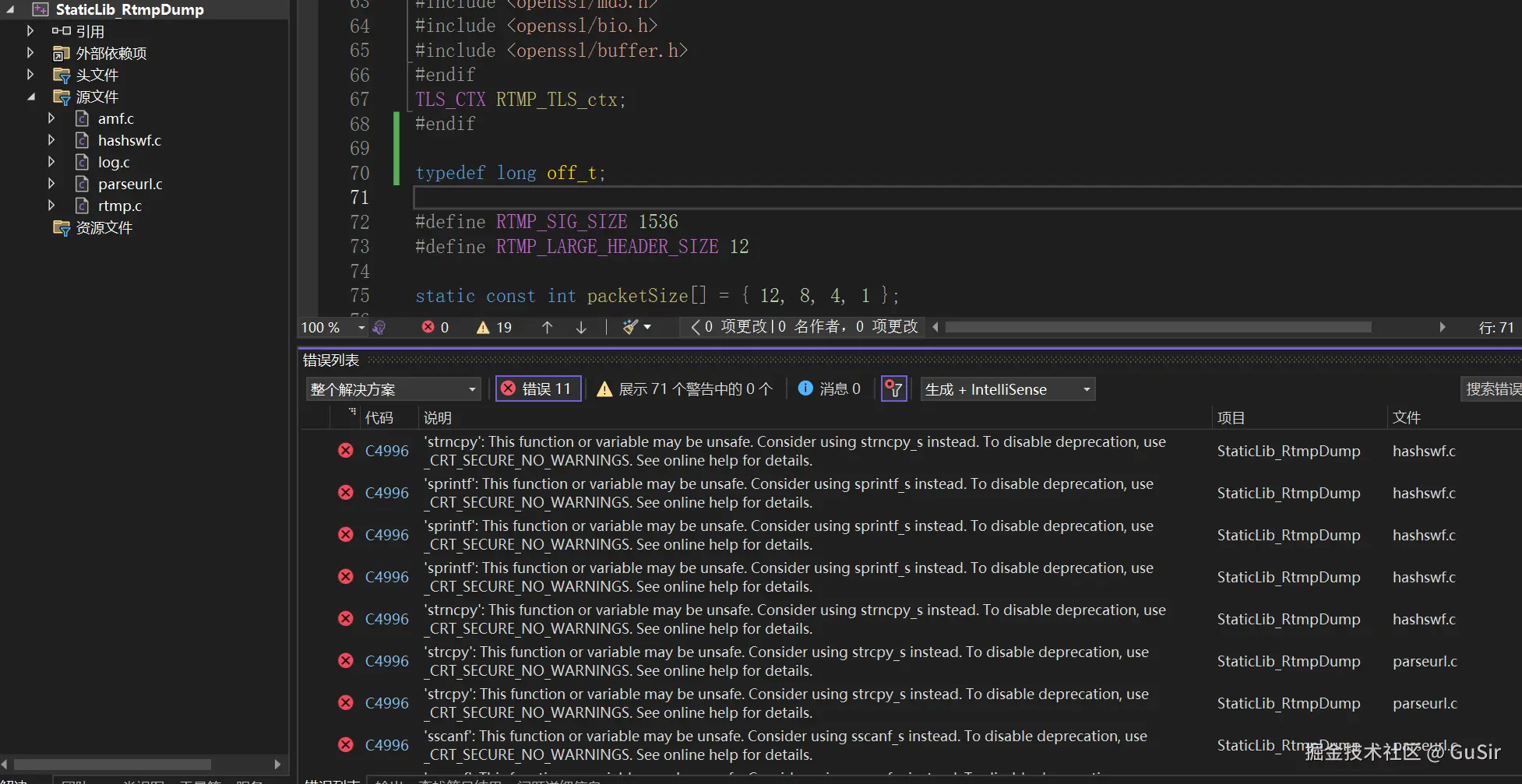
Task: Click Solution Explorer scrollbar right arrow
Action: (x=278, y=765)
